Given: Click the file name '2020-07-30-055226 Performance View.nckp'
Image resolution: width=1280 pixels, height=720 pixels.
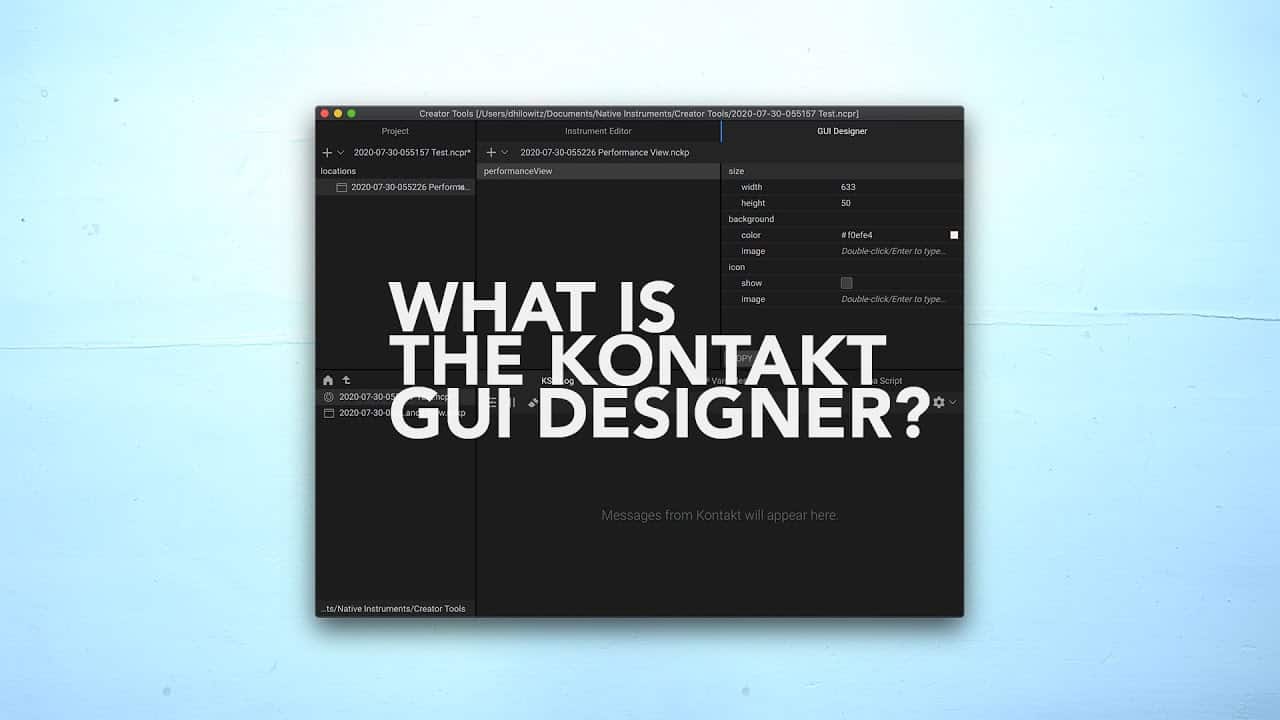Looking at the screenshot, I should tap(605, 153).
